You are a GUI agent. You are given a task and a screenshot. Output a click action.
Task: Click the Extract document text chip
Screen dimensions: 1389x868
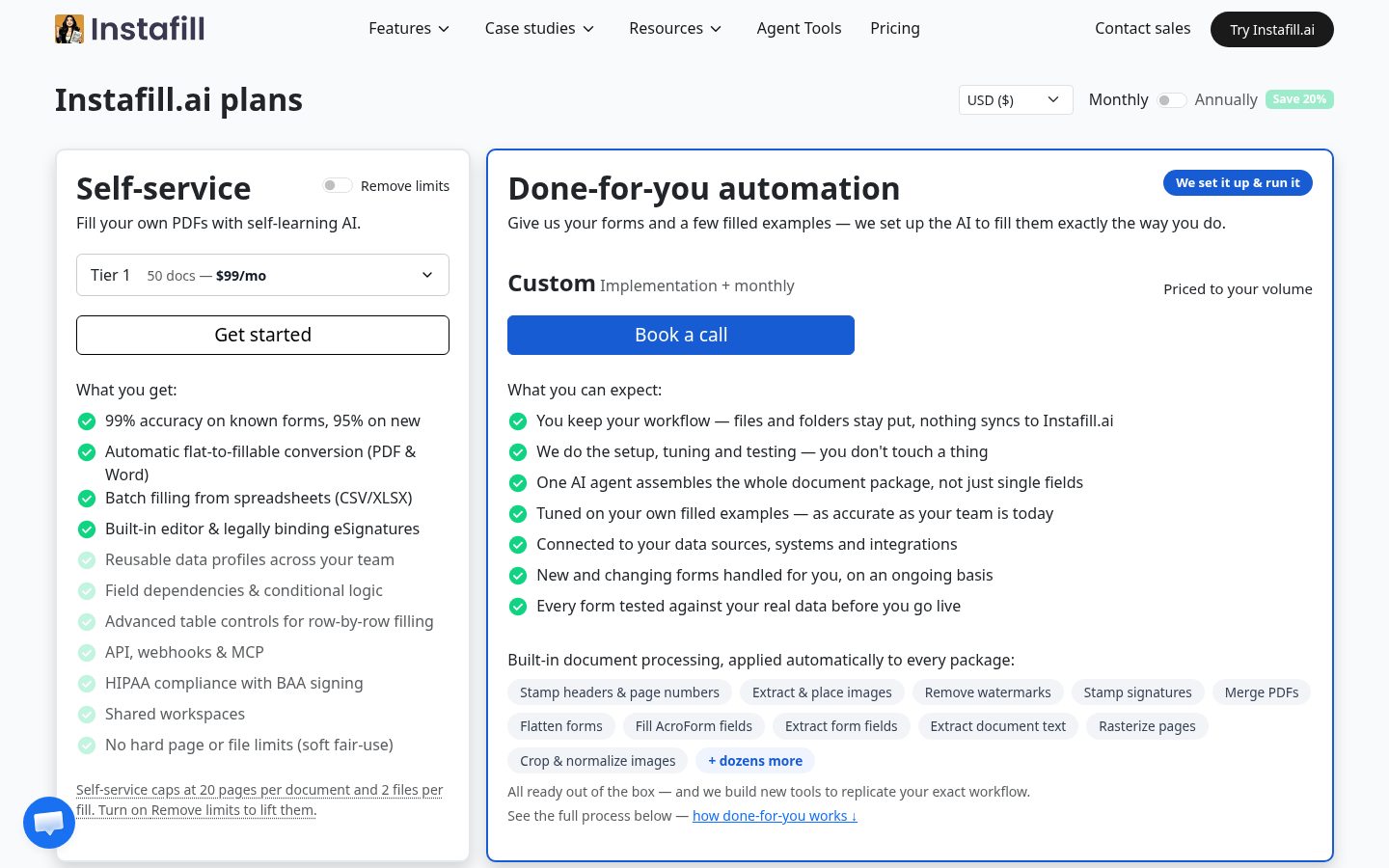pyautogui.click(x=998, y=726)
